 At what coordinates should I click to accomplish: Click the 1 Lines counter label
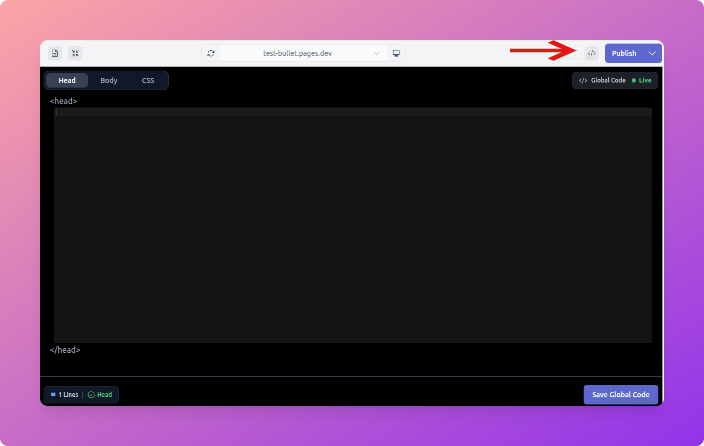pos(68,395)
